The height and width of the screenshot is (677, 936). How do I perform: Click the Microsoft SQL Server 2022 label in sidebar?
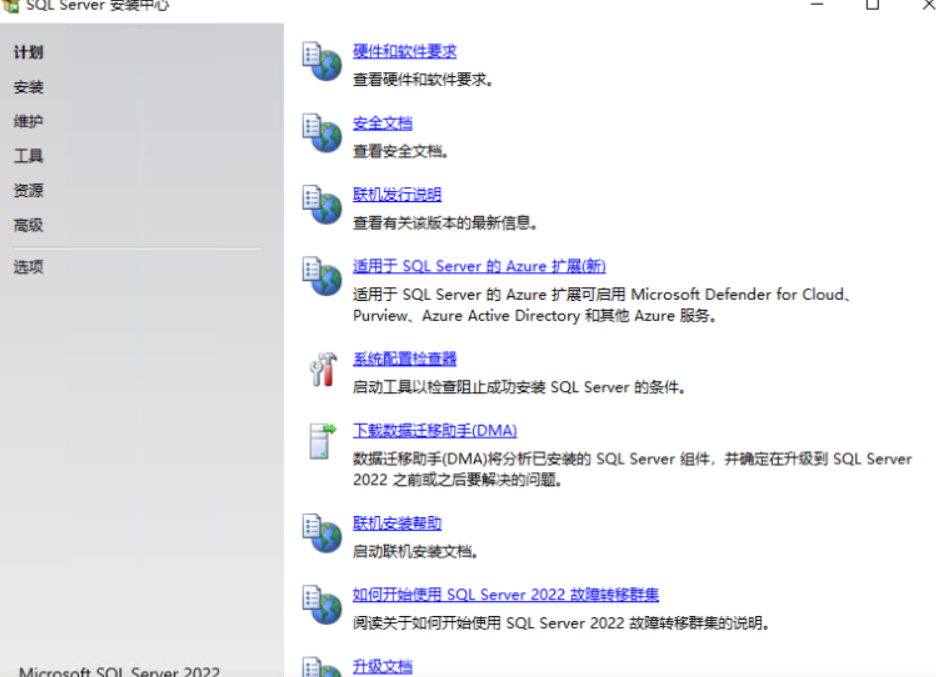119,671
